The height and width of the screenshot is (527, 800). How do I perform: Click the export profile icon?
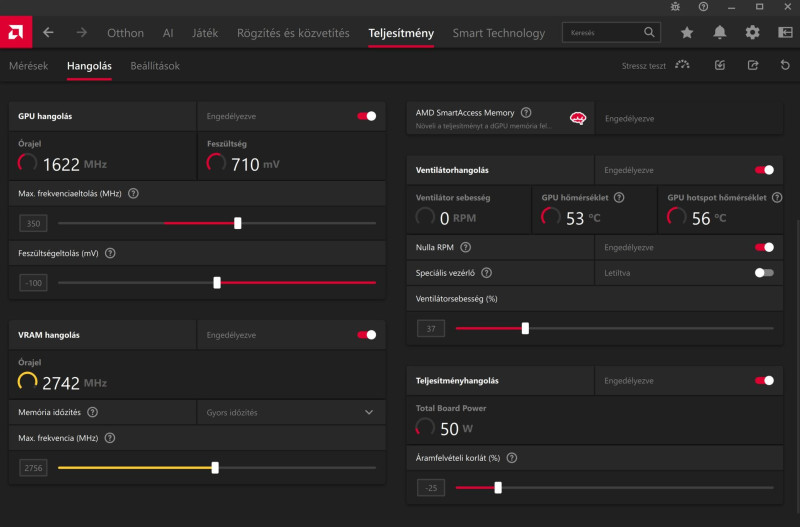coord(753,65)
